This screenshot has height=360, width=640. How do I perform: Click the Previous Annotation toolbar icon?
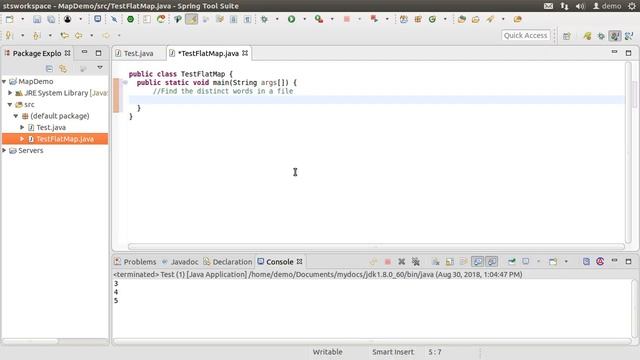pyautogui.click(x=37, y=36)
